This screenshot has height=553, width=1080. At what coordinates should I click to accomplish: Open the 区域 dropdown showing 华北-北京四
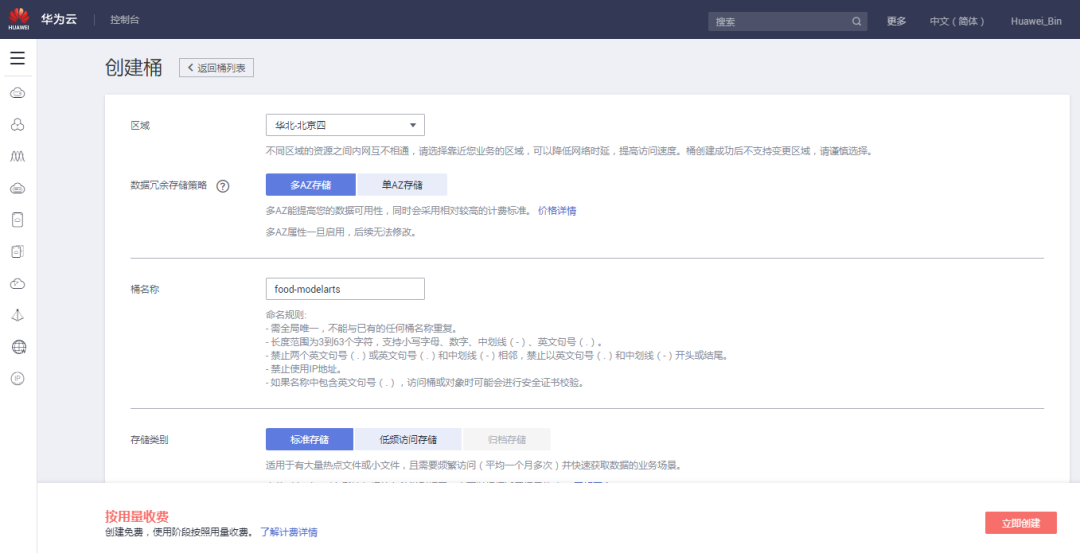[x=345, y=125]
